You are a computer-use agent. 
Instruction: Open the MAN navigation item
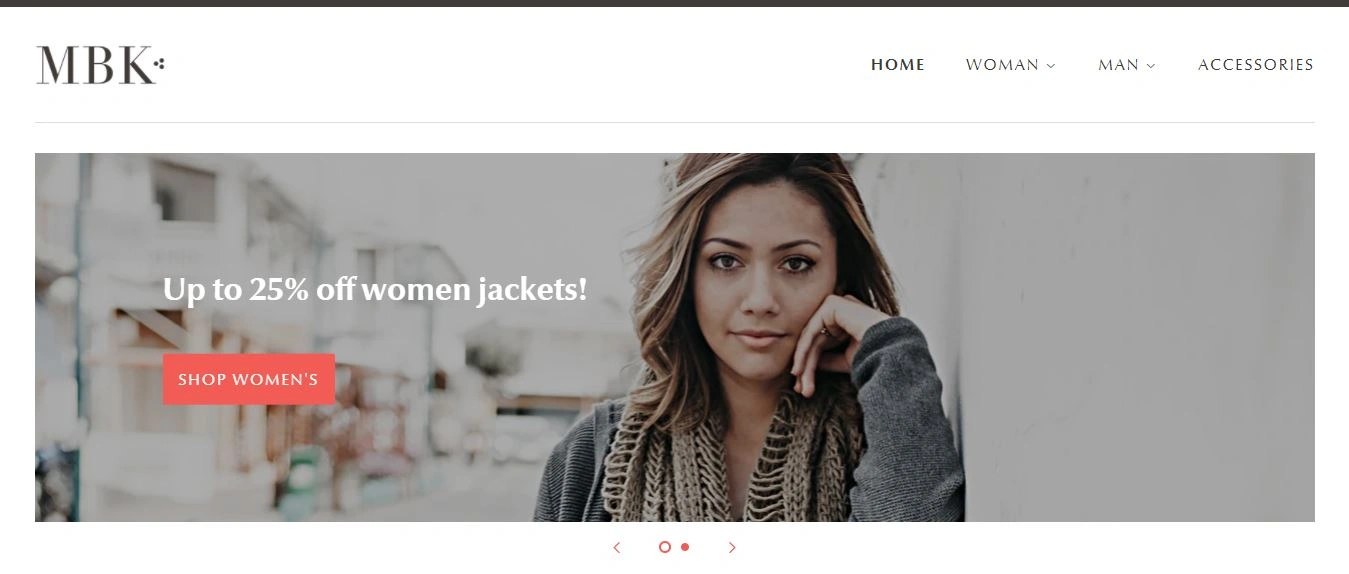click(1118, 65)
